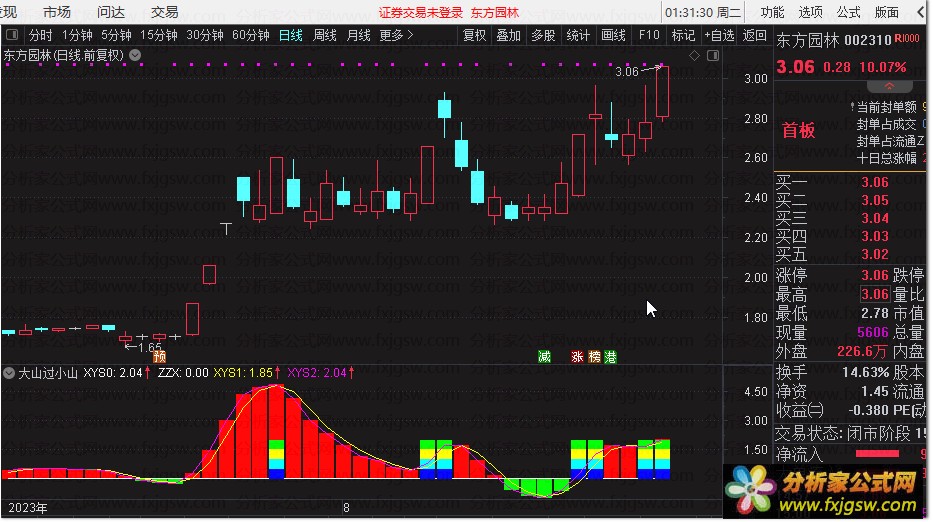Click the 返回 return button

(x=754, y=35)
